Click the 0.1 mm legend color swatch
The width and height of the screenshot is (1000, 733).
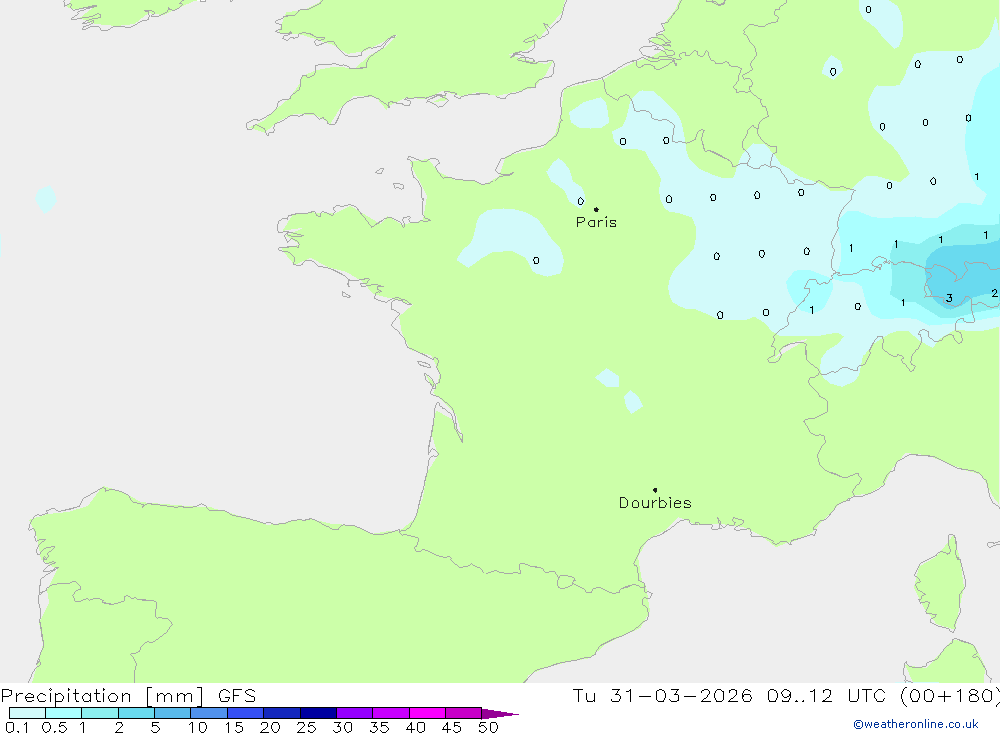point(27,713)
